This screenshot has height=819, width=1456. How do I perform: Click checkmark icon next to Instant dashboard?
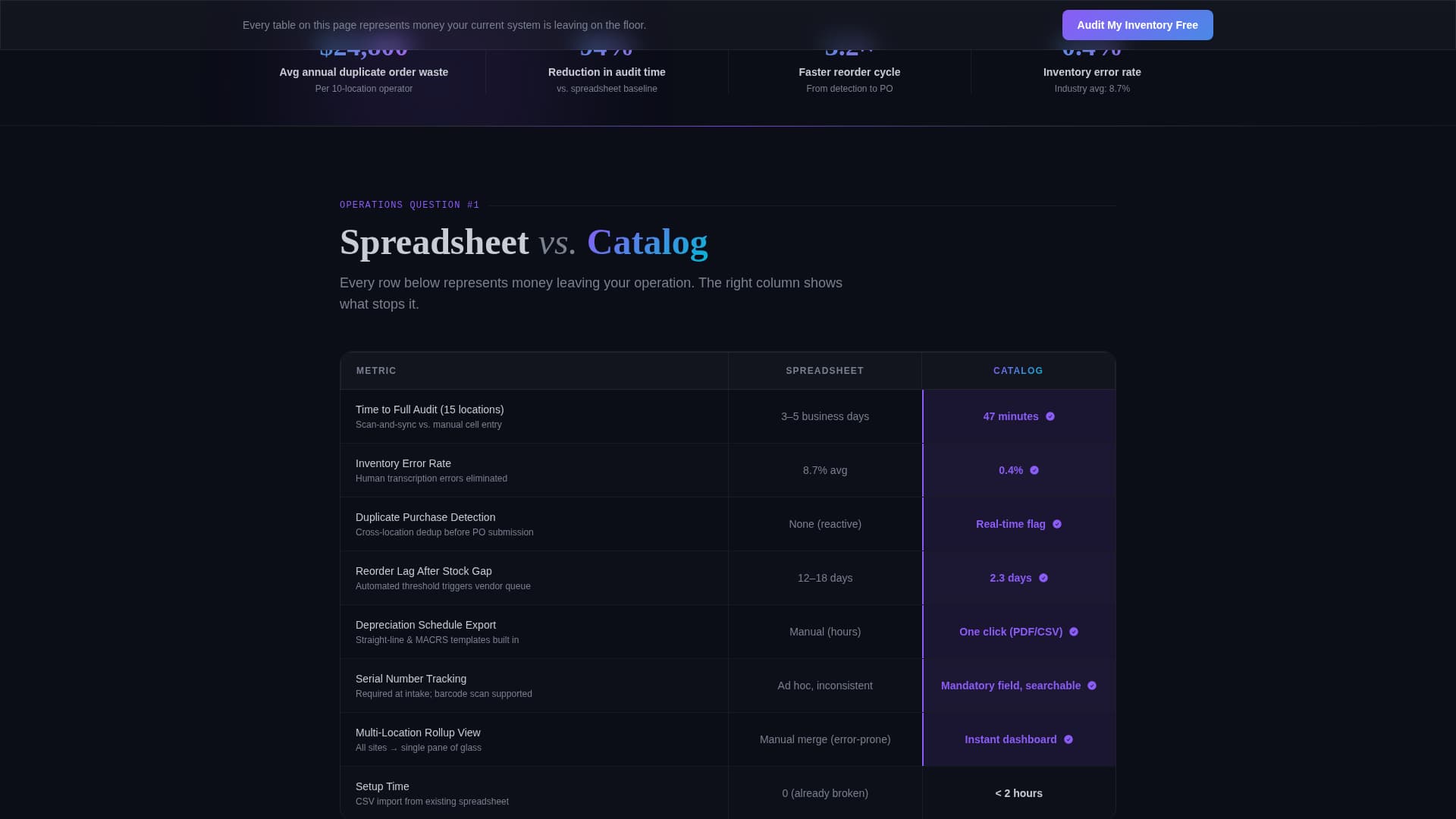1068,739
